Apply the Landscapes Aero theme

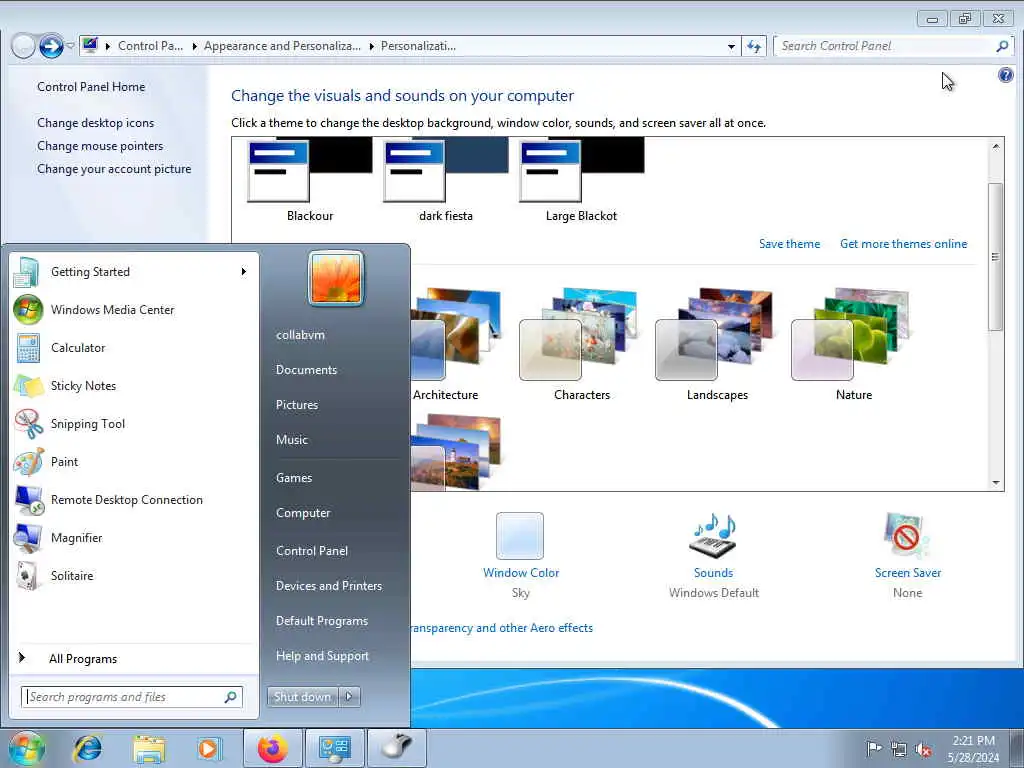717,344
